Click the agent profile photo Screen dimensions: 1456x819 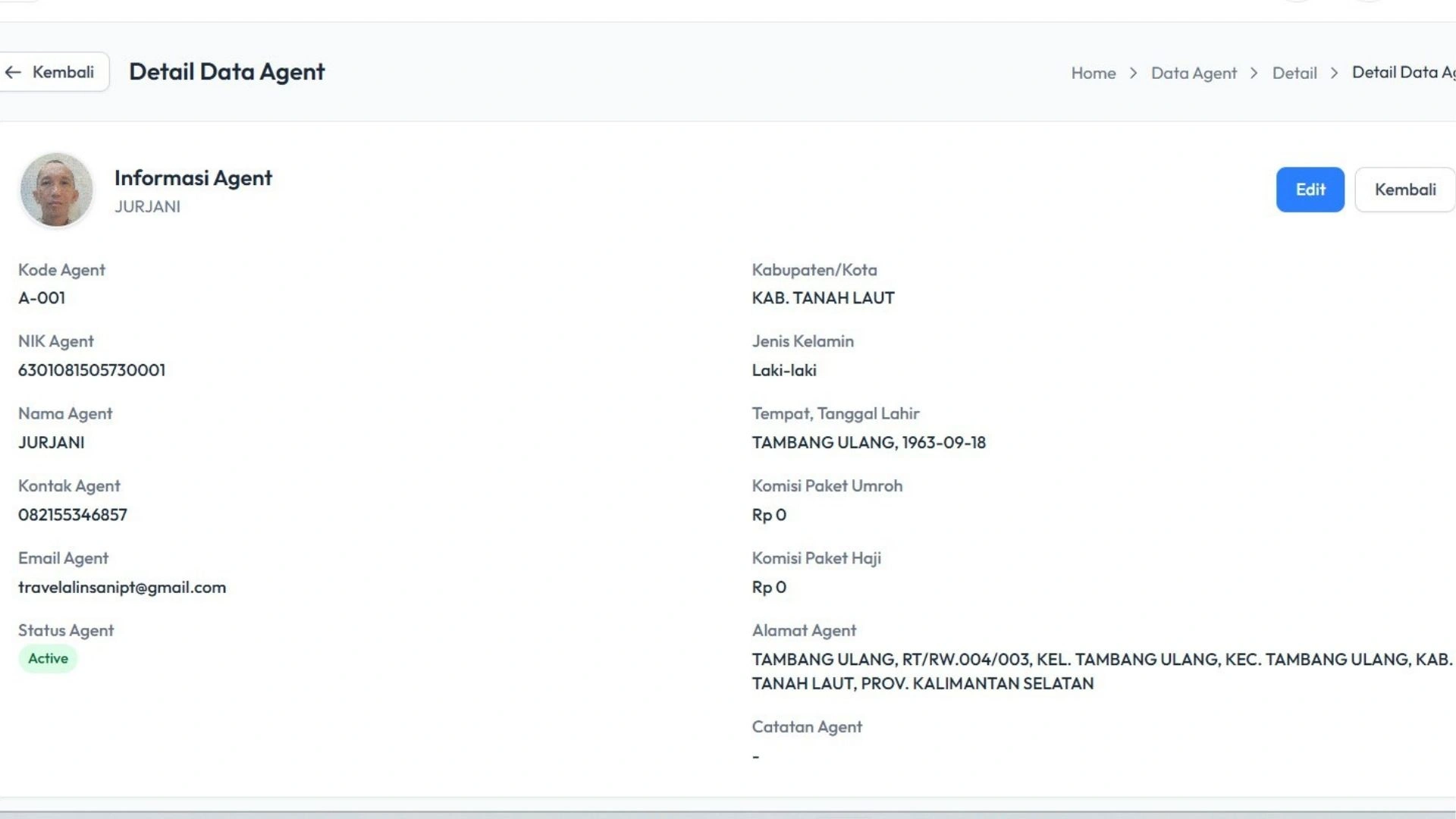pos(56,190)
